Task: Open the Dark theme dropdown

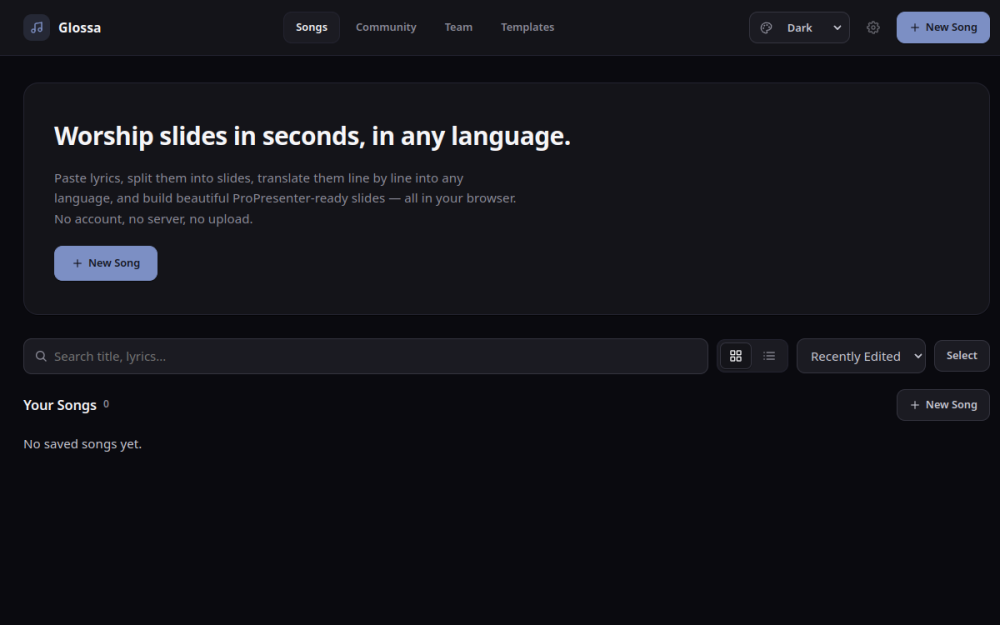Action: point(799,27)
